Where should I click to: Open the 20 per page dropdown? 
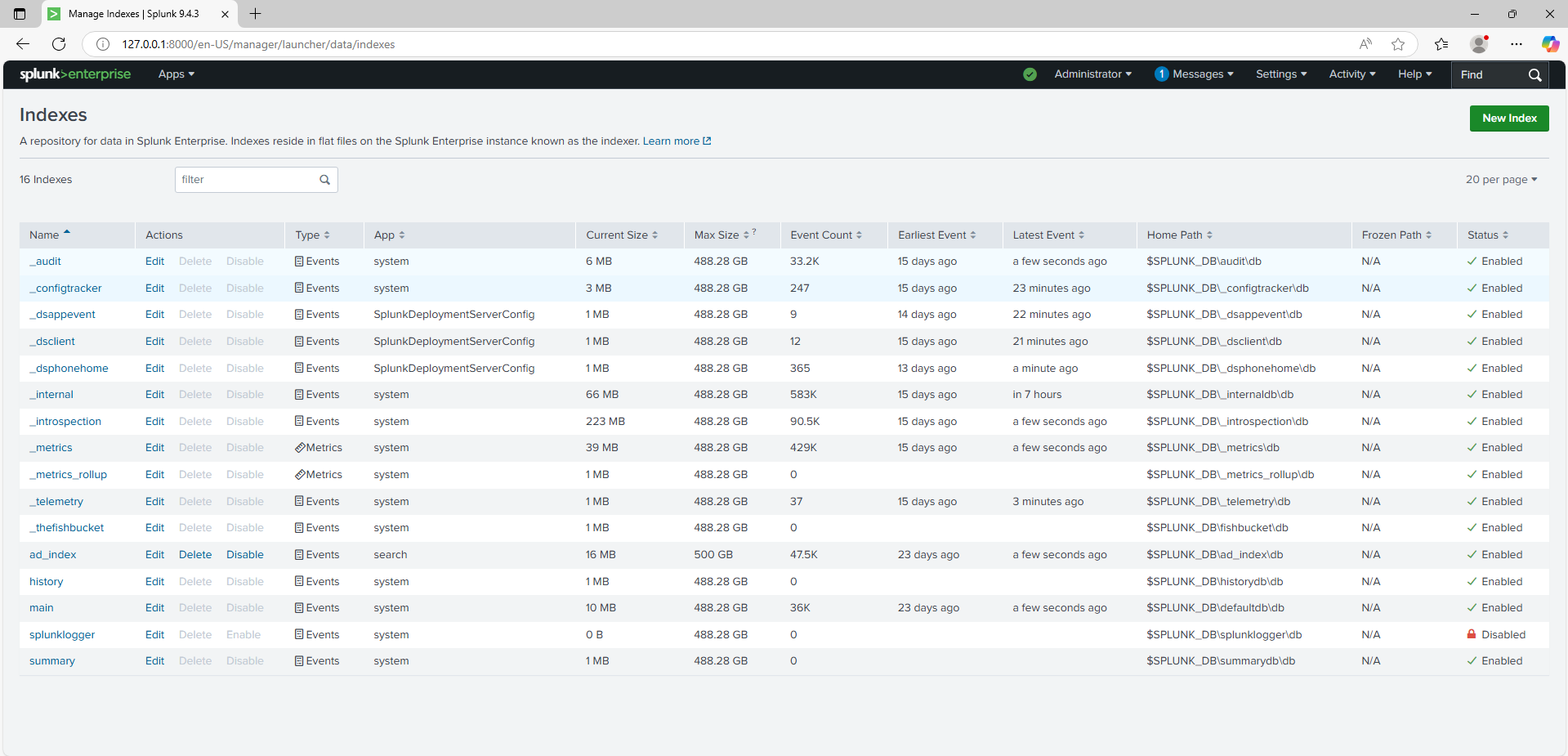coord(1501,180)
